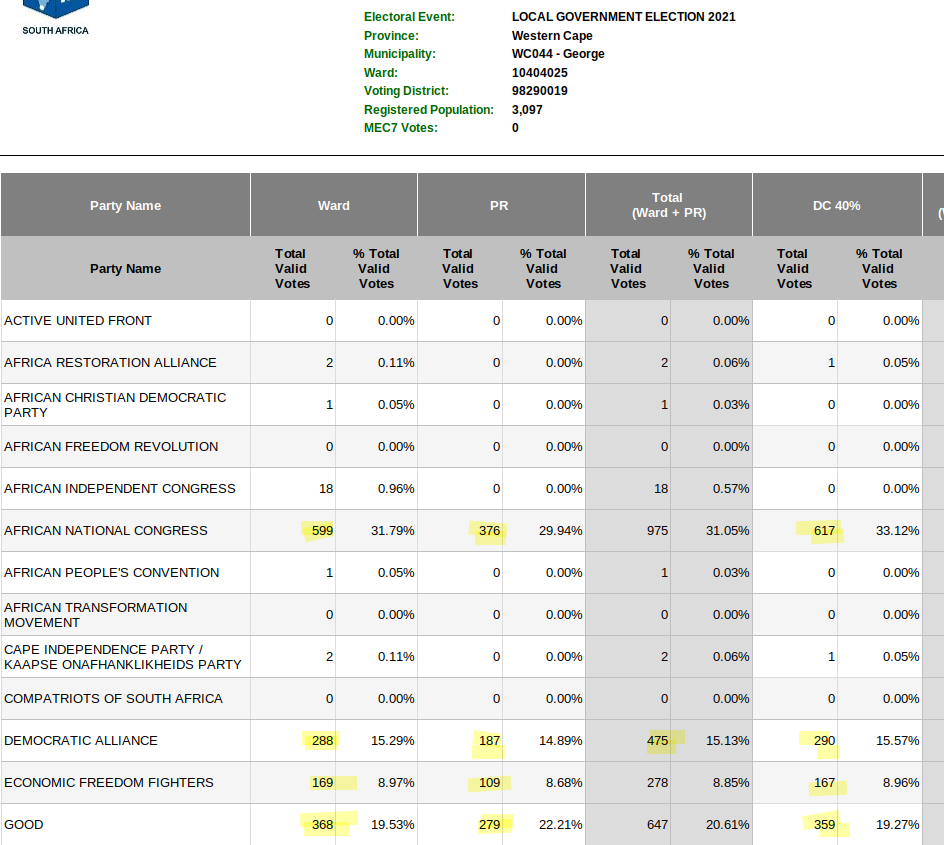Click ANC total votes 975

(x=657, y=531)
